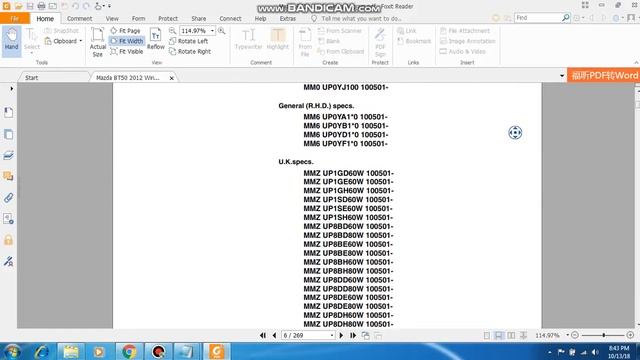Open the Share ribbon tab
This screenshot has width=640, height=360.
(198, 18)
